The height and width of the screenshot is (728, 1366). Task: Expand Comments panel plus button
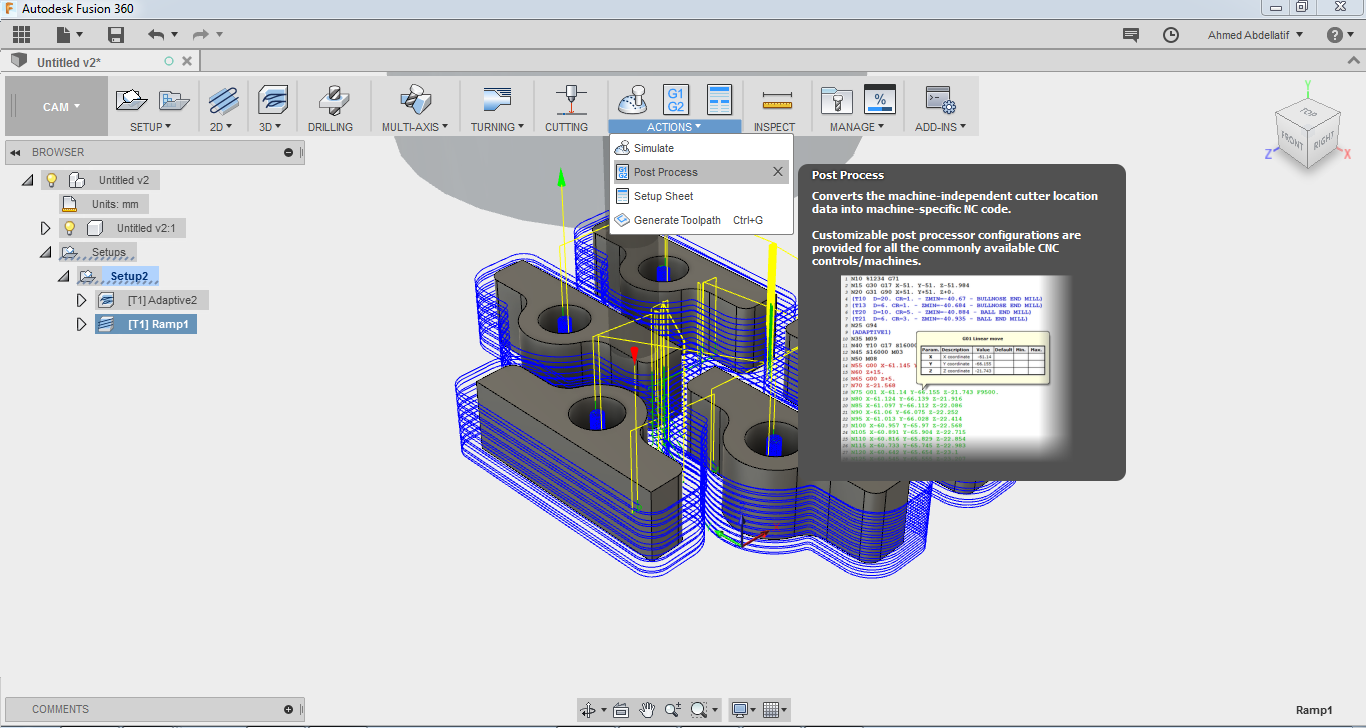(x=289, y=709)
